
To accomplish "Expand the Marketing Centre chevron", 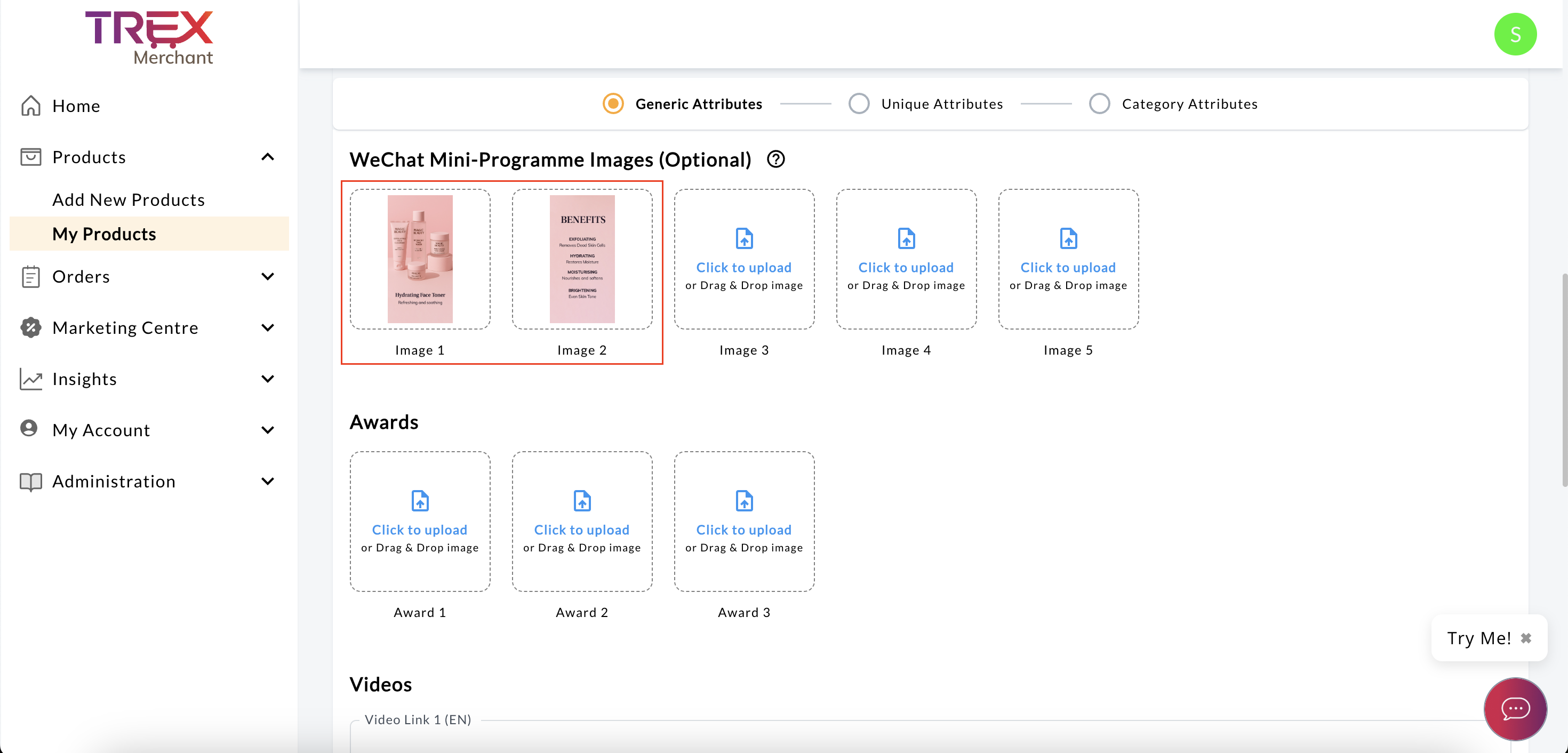I will pyautogui.click(x=267, y=327).
